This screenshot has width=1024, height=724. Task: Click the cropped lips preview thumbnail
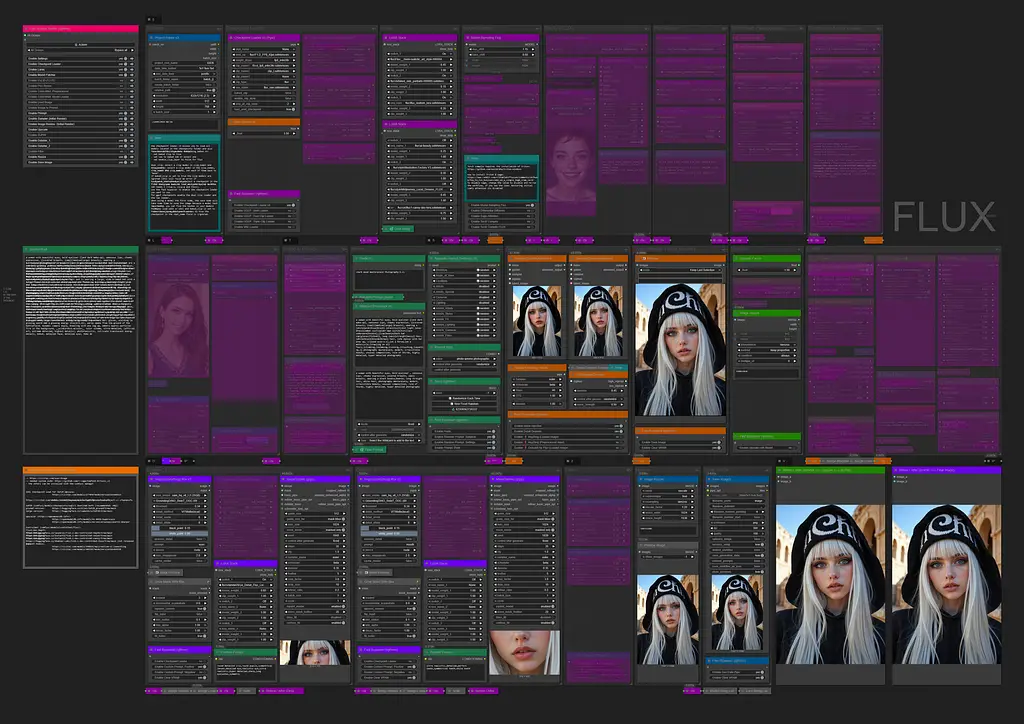pos(524,652)
